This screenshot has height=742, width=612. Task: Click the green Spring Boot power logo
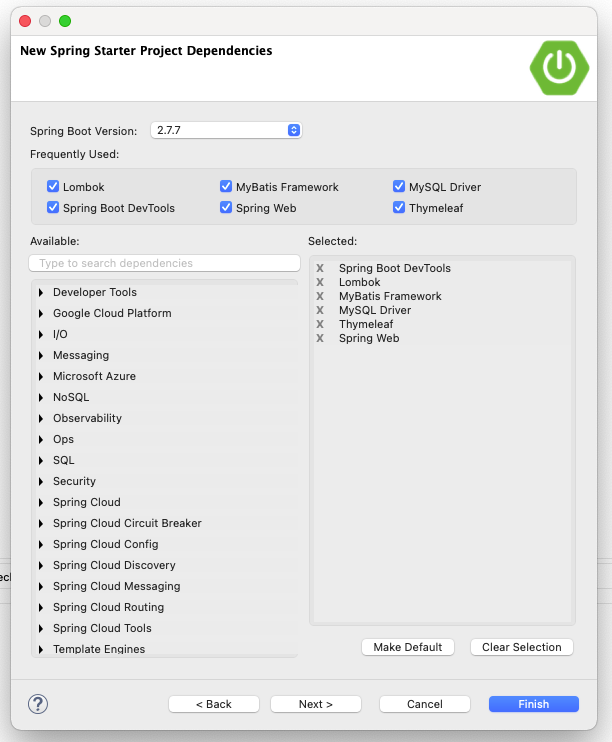pyautogui.click(x=559, y=68)
